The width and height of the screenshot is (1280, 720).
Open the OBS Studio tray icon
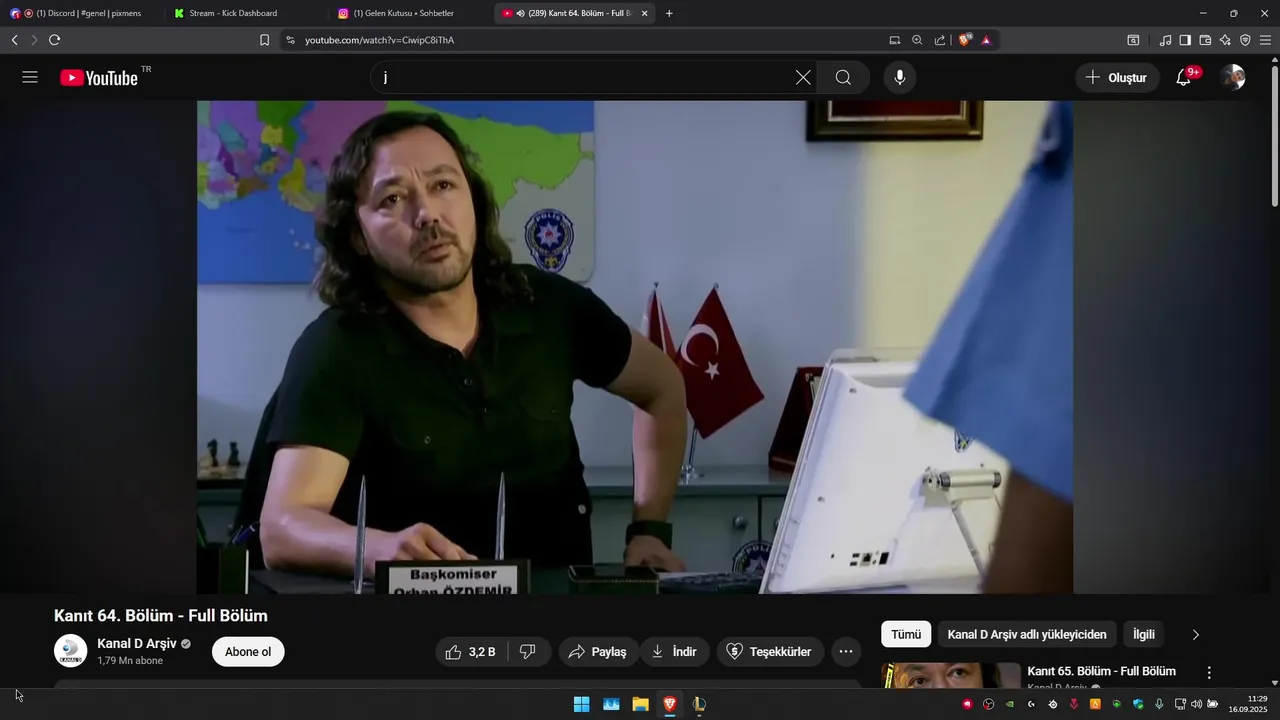[x=989, y=704]
